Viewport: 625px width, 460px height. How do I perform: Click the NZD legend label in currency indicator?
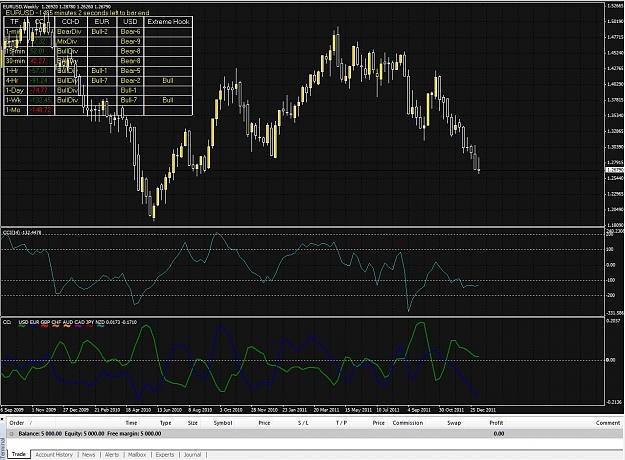point(100,322)
